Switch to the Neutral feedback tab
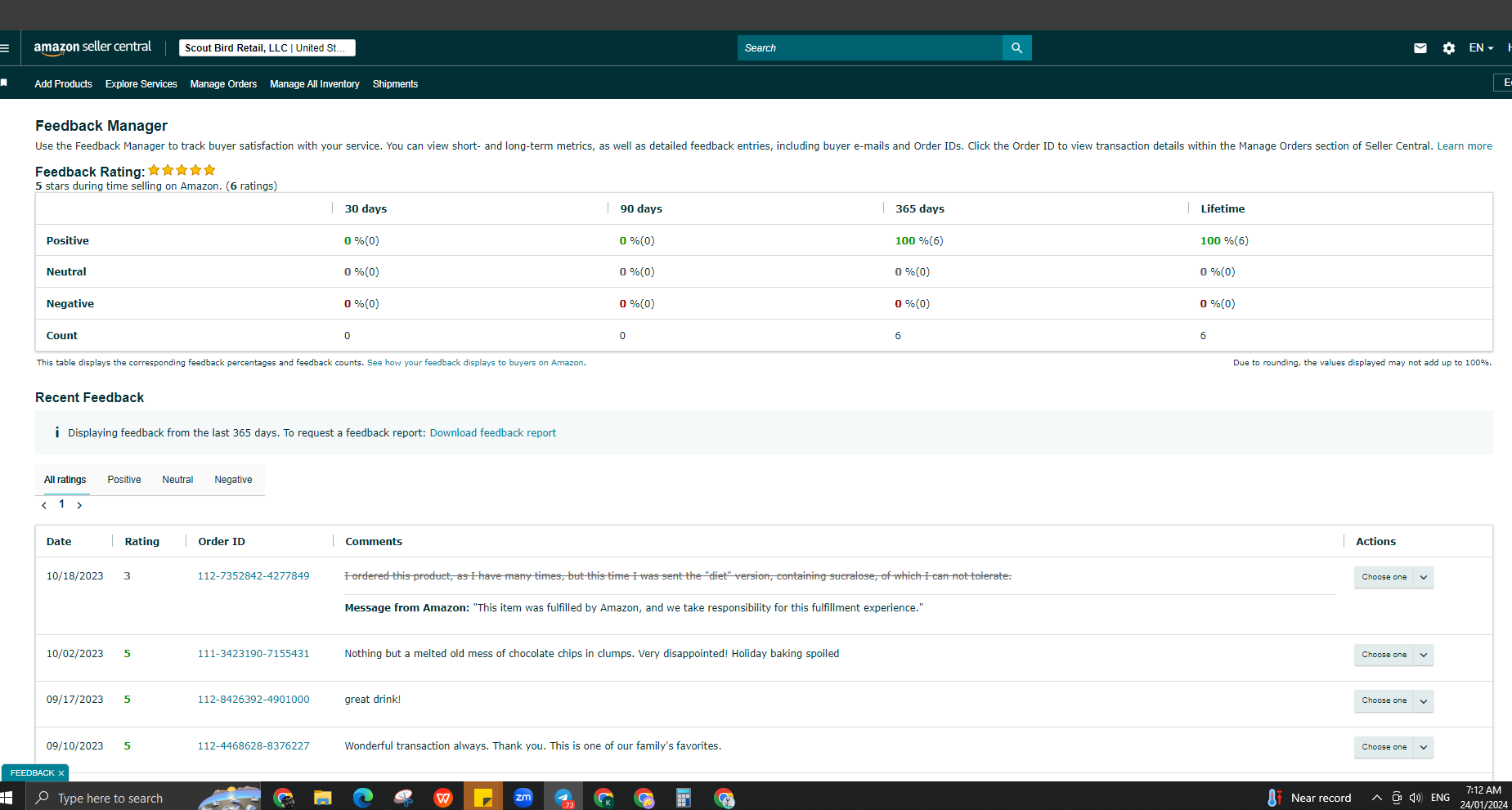This screenshot has height=810, width=1512. point(177,480)
